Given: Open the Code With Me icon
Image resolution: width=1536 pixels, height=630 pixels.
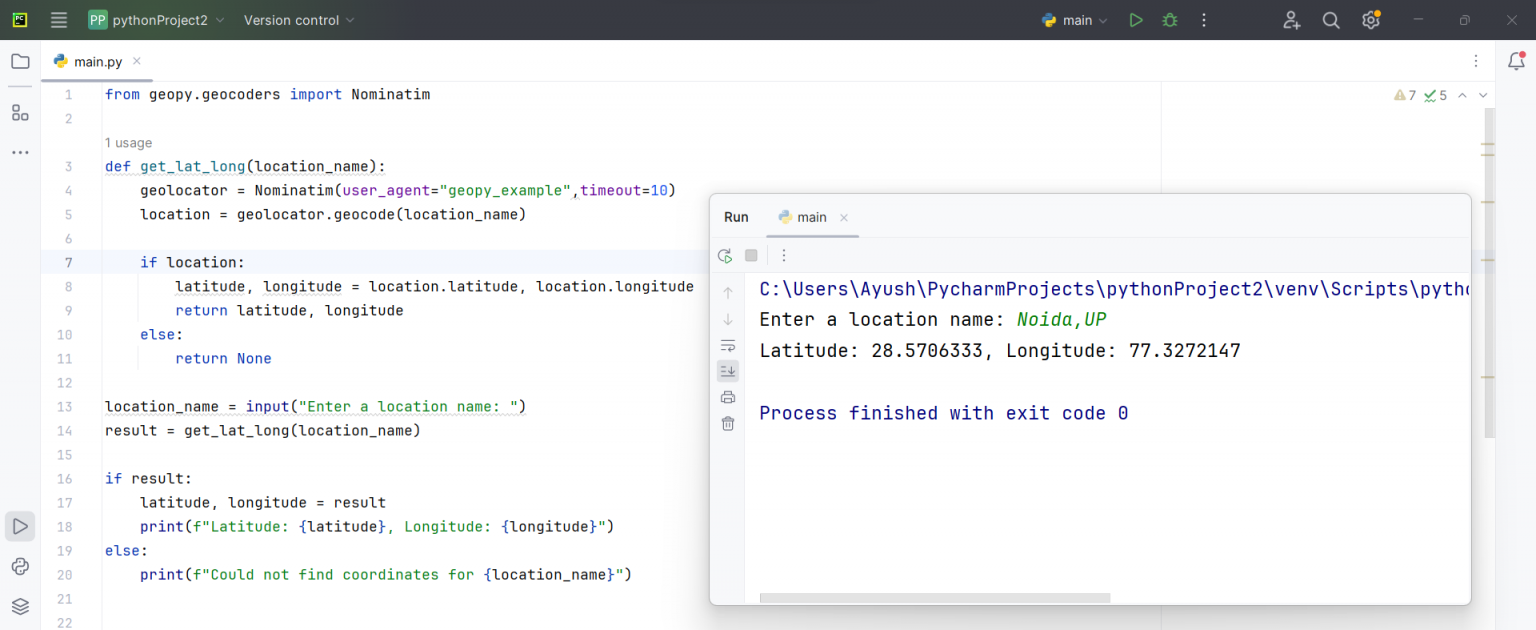Looking at the screenshot, I should pos(1291,19).
